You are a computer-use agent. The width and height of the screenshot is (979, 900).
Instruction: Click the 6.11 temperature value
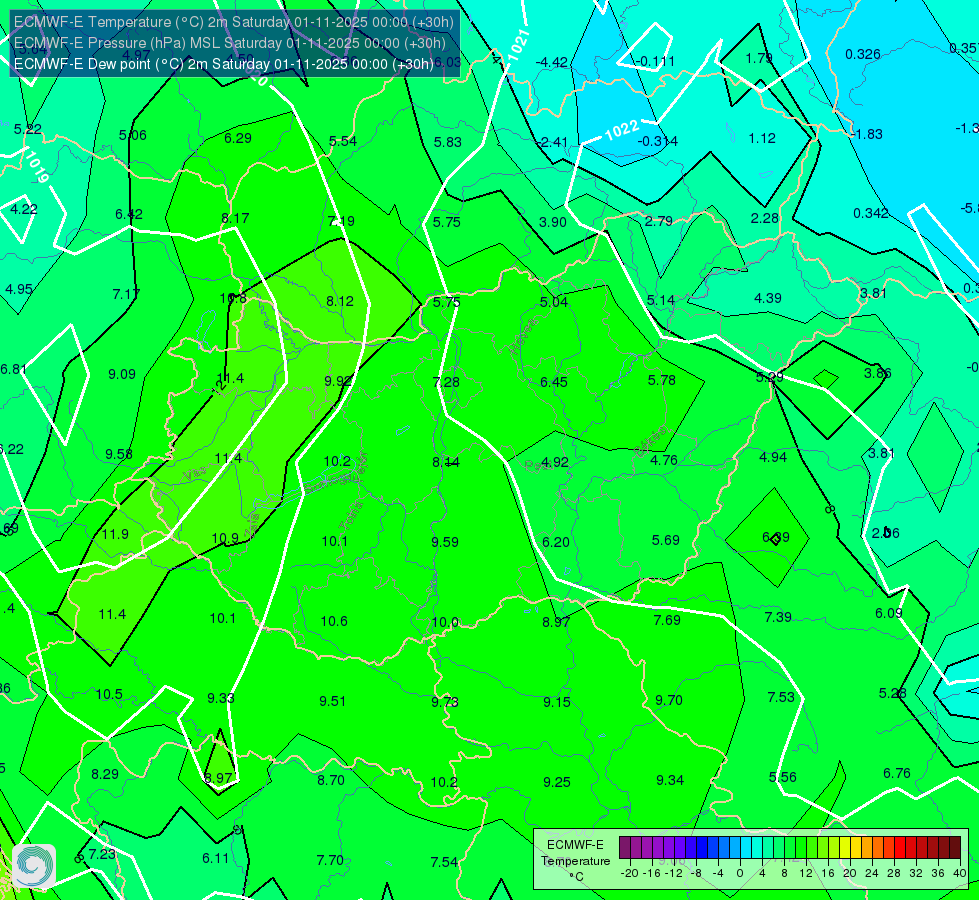[x=215, y=859]
